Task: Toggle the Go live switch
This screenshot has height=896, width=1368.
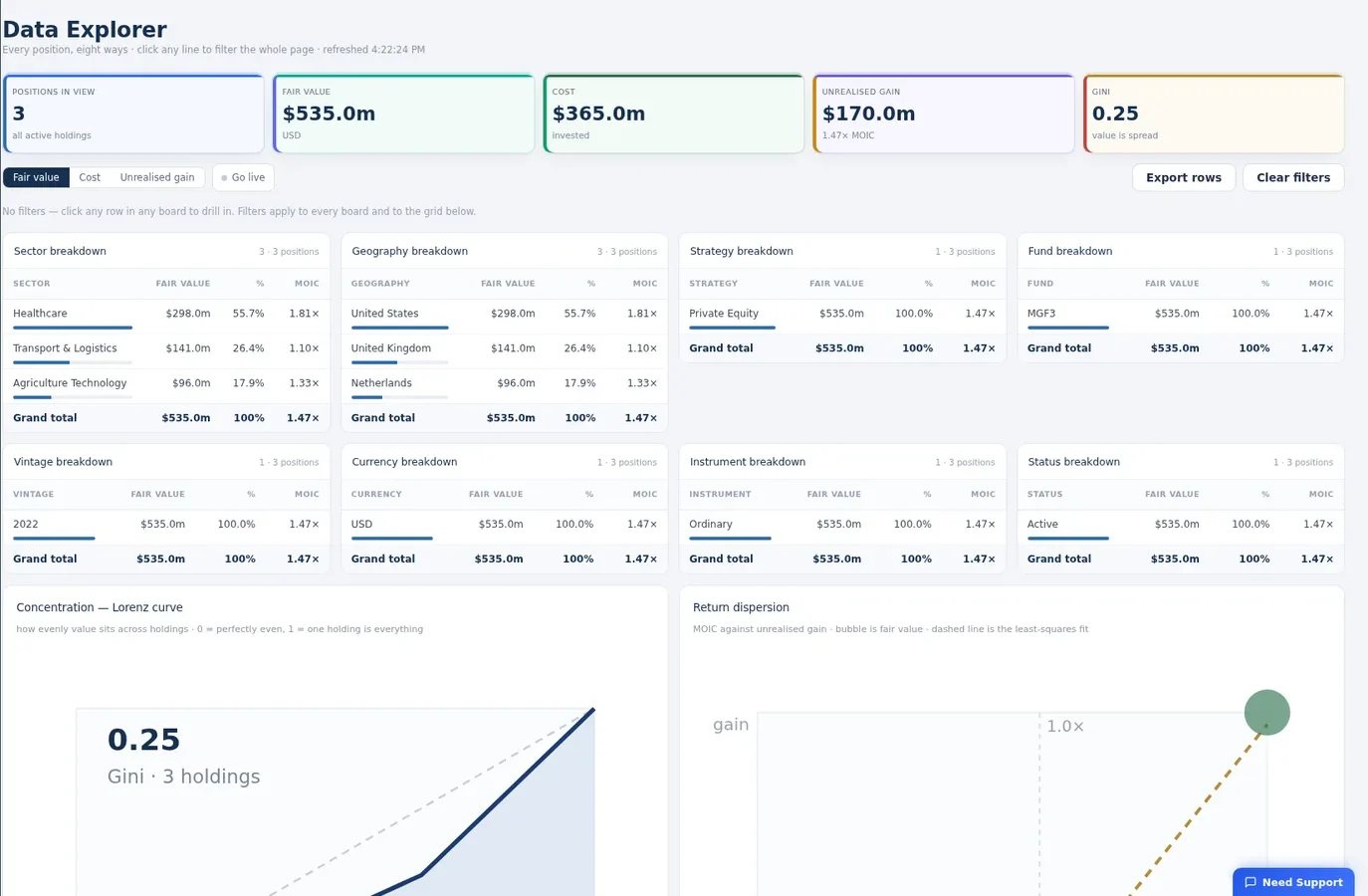Action: [x=243, y=177]
